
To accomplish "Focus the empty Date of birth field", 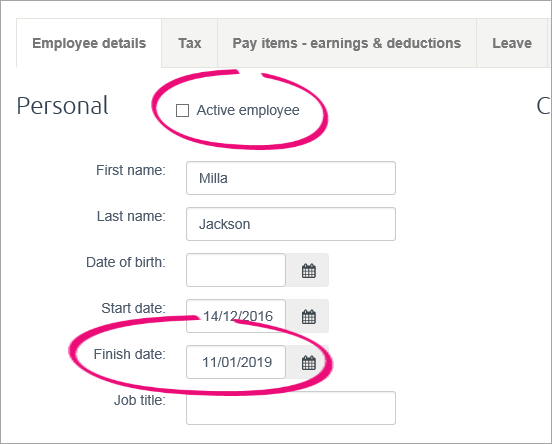I will (x=236, y=270).
